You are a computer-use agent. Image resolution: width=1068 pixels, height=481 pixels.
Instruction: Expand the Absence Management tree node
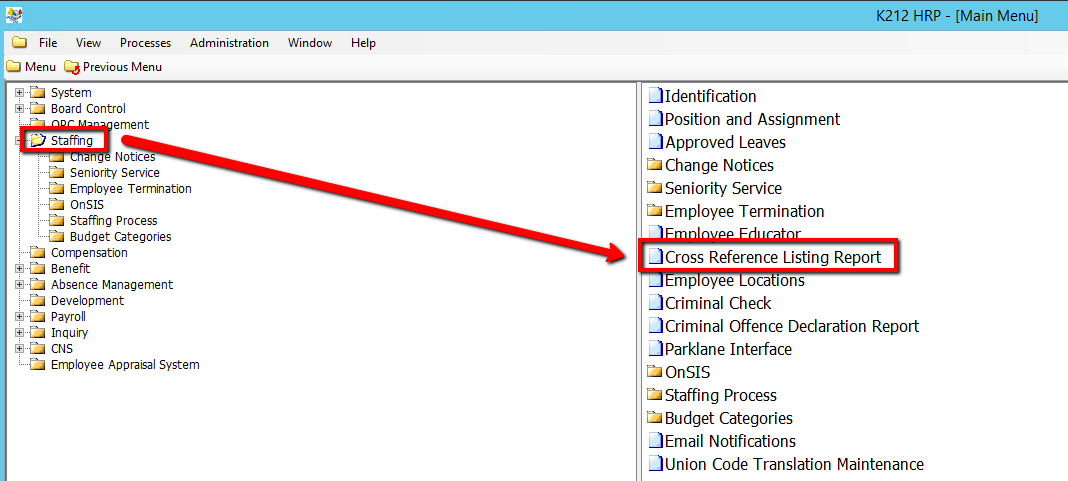tap(19, 285)
